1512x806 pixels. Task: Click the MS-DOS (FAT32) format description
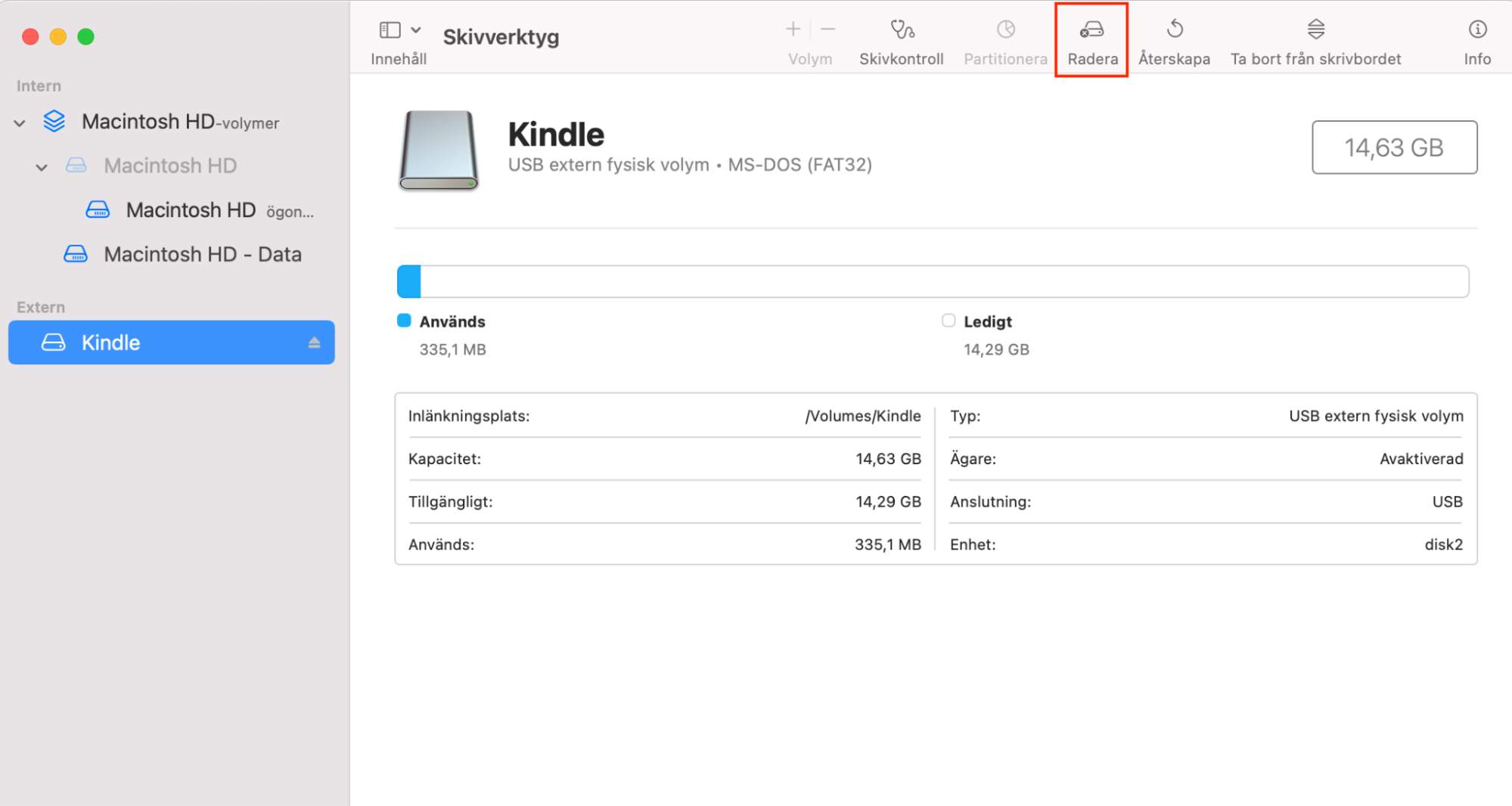[799, 165]
